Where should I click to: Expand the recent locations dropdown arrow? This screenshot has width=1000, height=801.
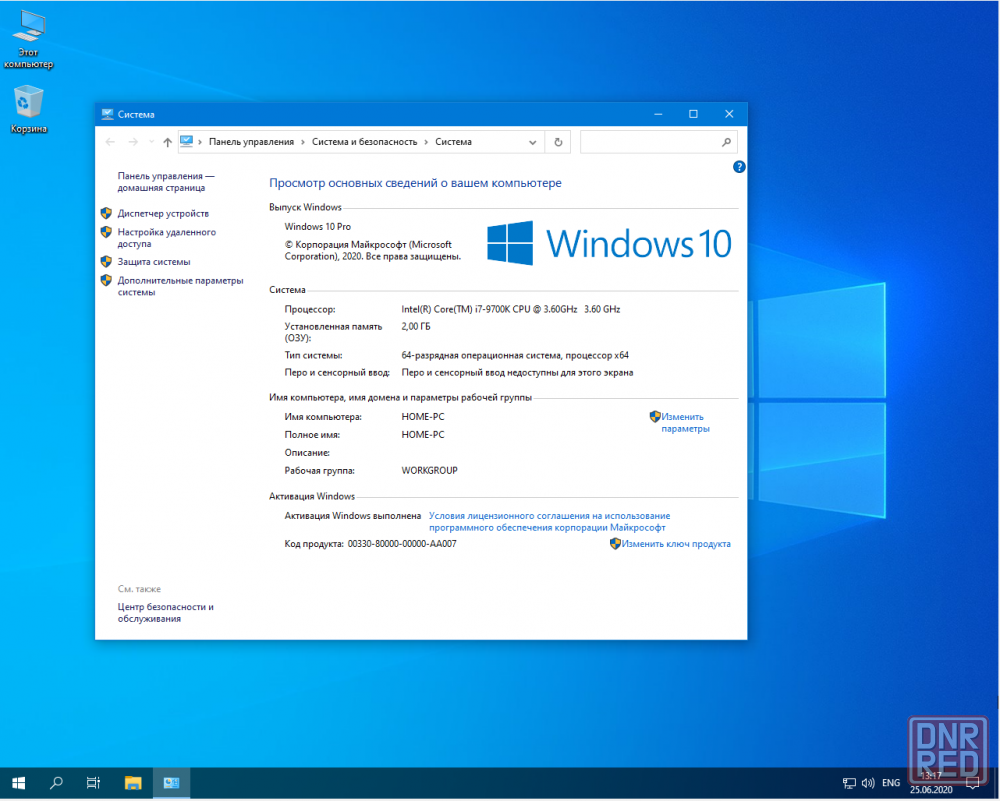(x=149, y=142)
